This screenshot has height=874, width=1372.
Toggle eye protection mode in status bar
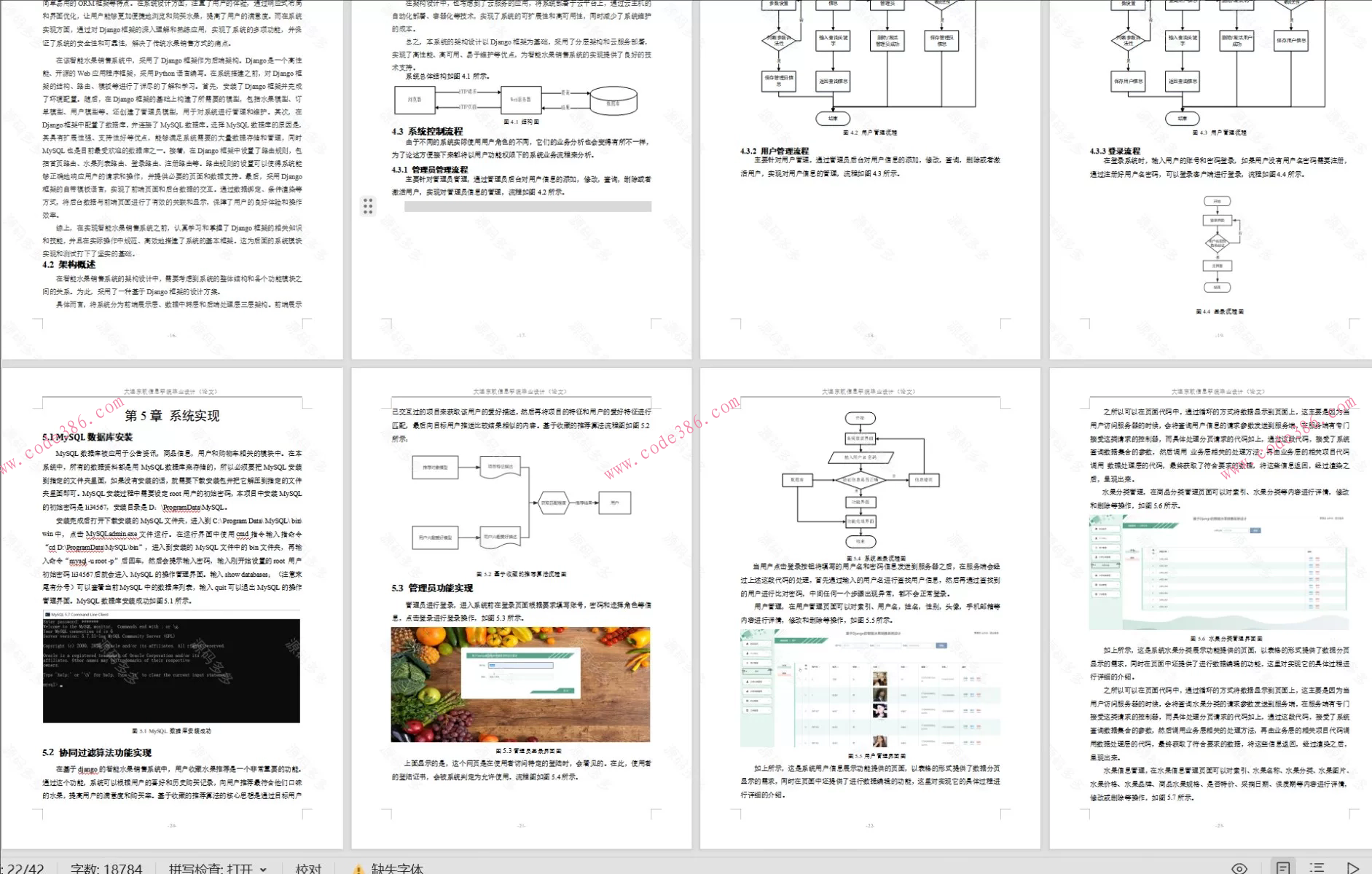tap(1239, 867)
